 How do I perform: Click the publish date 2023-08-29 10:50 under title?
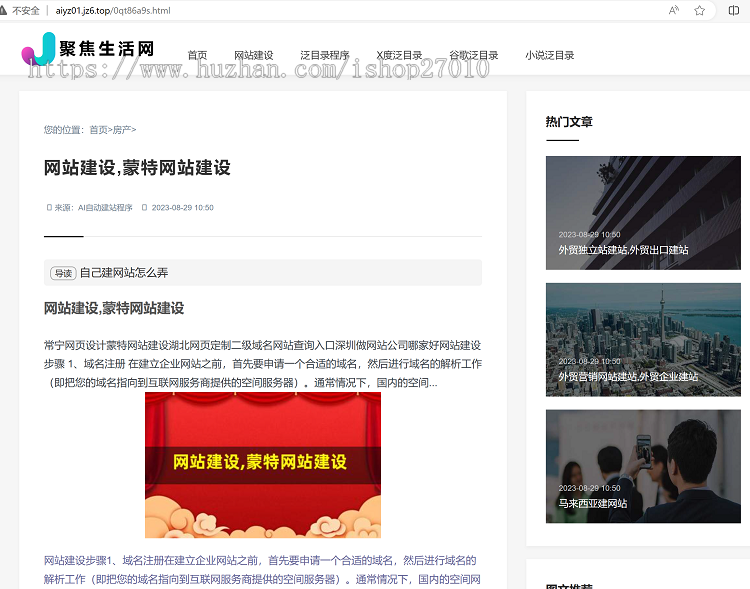(182, 208)
